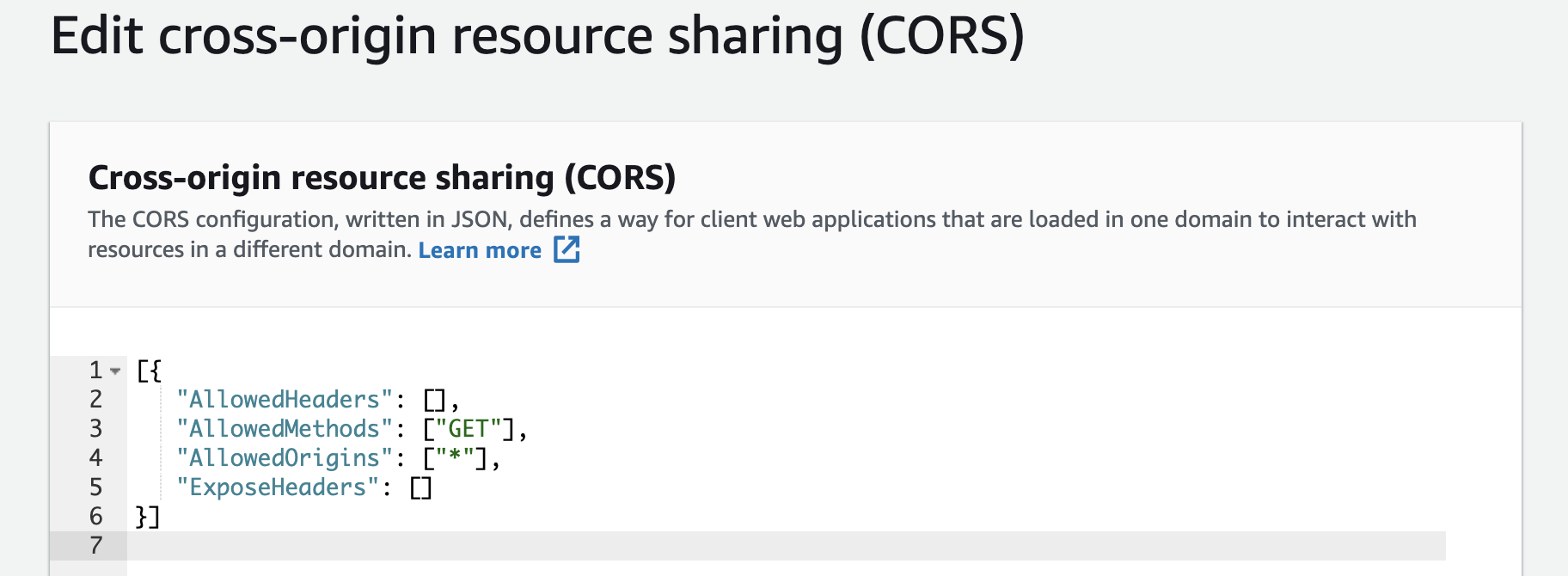
Task: Click the empty brackets after ExposeHeaders
Action: 420,487
